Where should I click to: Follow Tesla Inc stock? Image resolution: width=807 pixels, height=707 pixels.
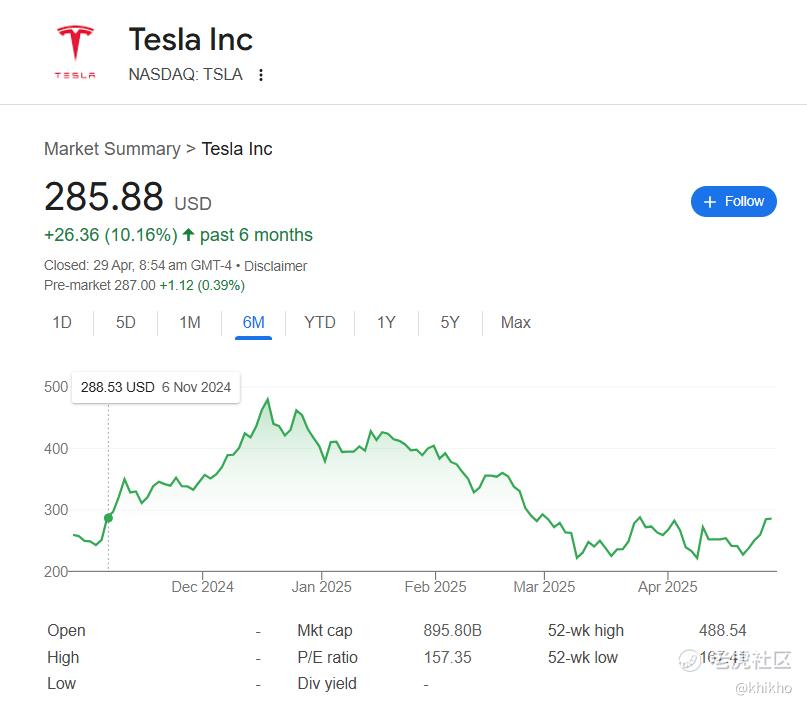733,201
